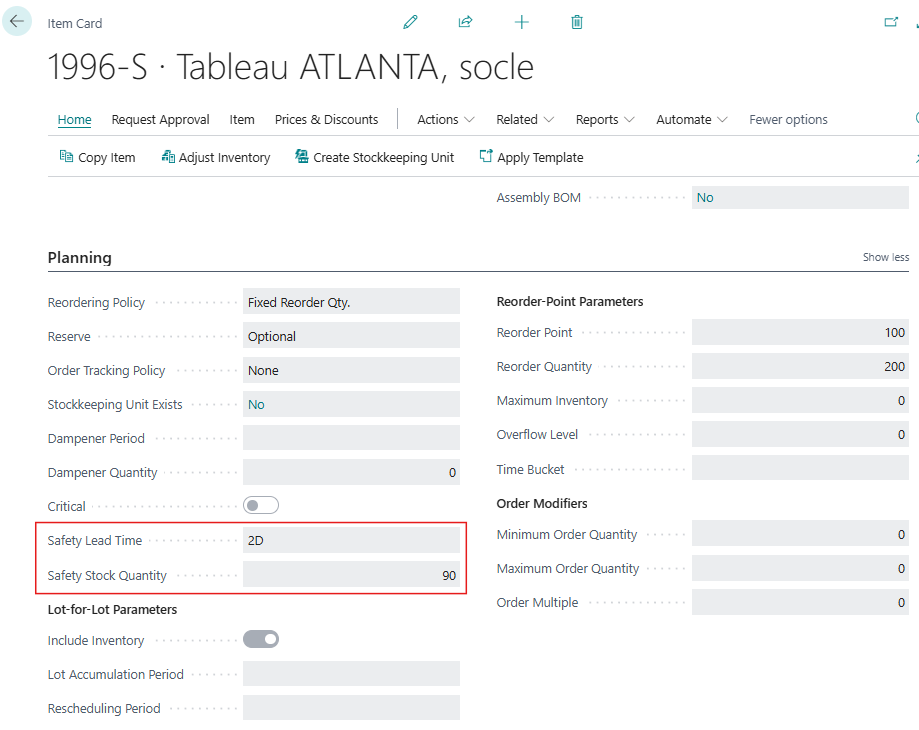Click Minimum Order Quantity field
Viewport: 919px width, 730px height.
pyautogui.click(x=800, y=534)
